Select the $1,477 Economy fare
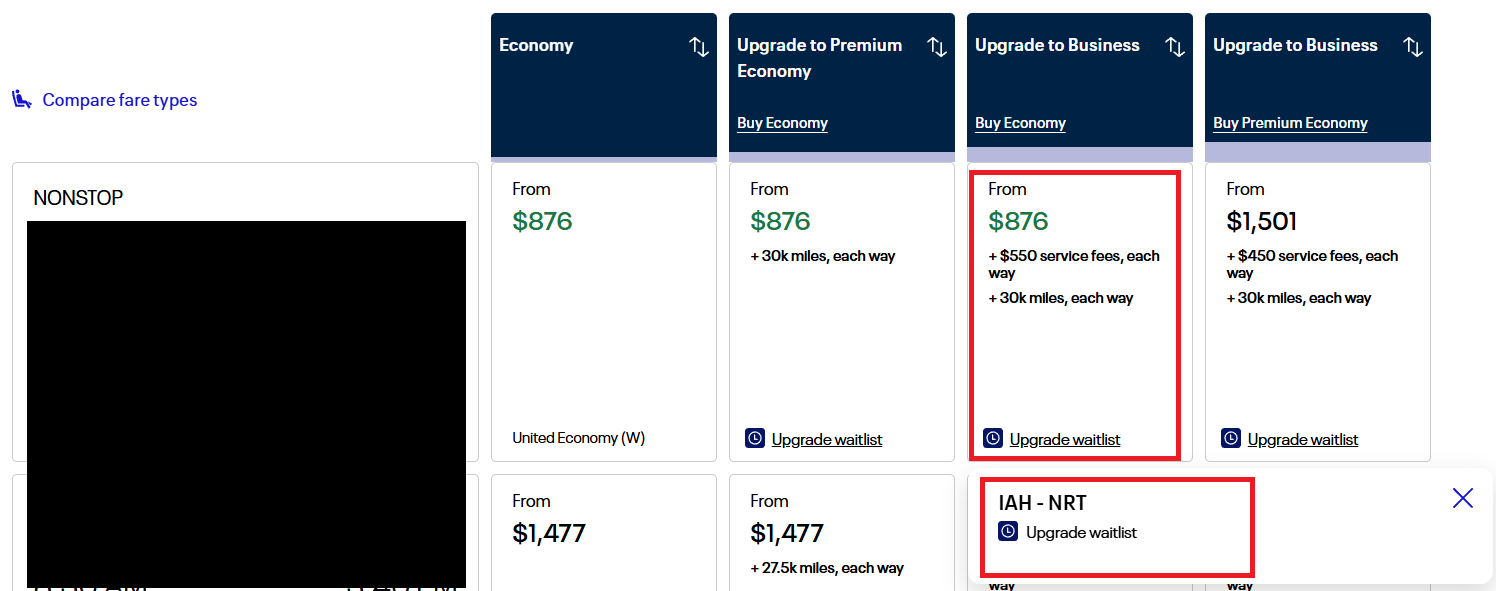Screen dimensions: 1496x591 (604, 533)
